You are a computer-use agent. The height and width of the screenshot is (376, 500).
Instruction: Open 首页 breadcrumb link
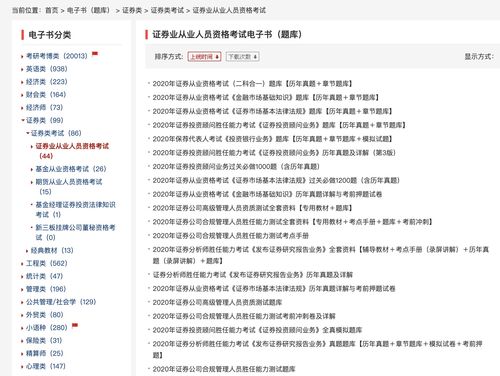[x=51, y=10]
